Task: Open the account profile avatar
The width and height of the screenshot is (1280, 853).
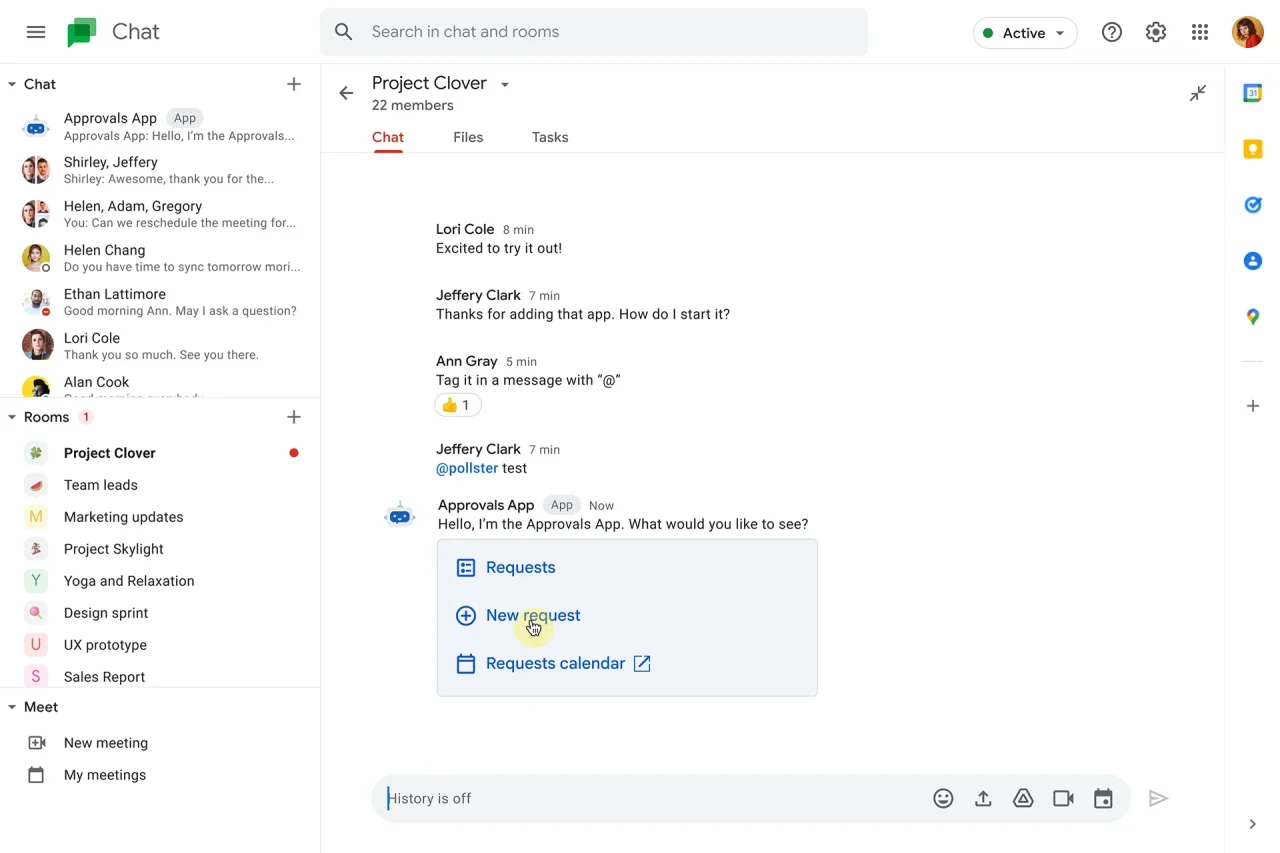Action: coord(1248,32)
